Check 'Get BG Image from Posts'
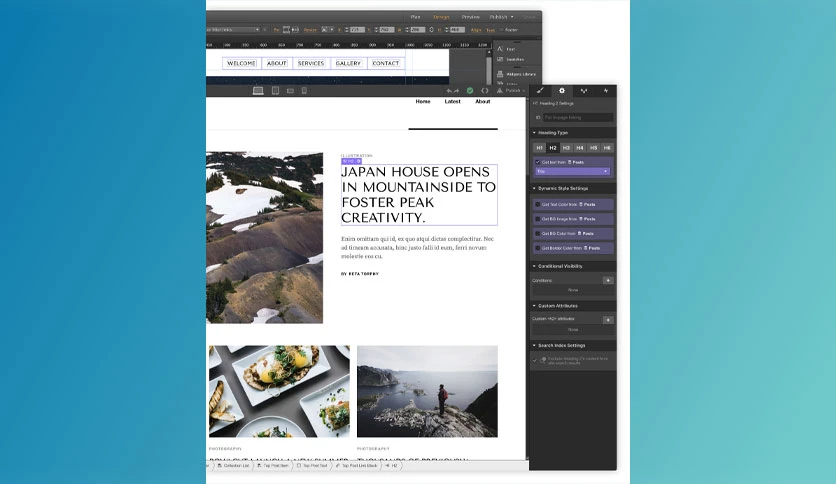Screen dimensions: 836x484 (537, 219)
